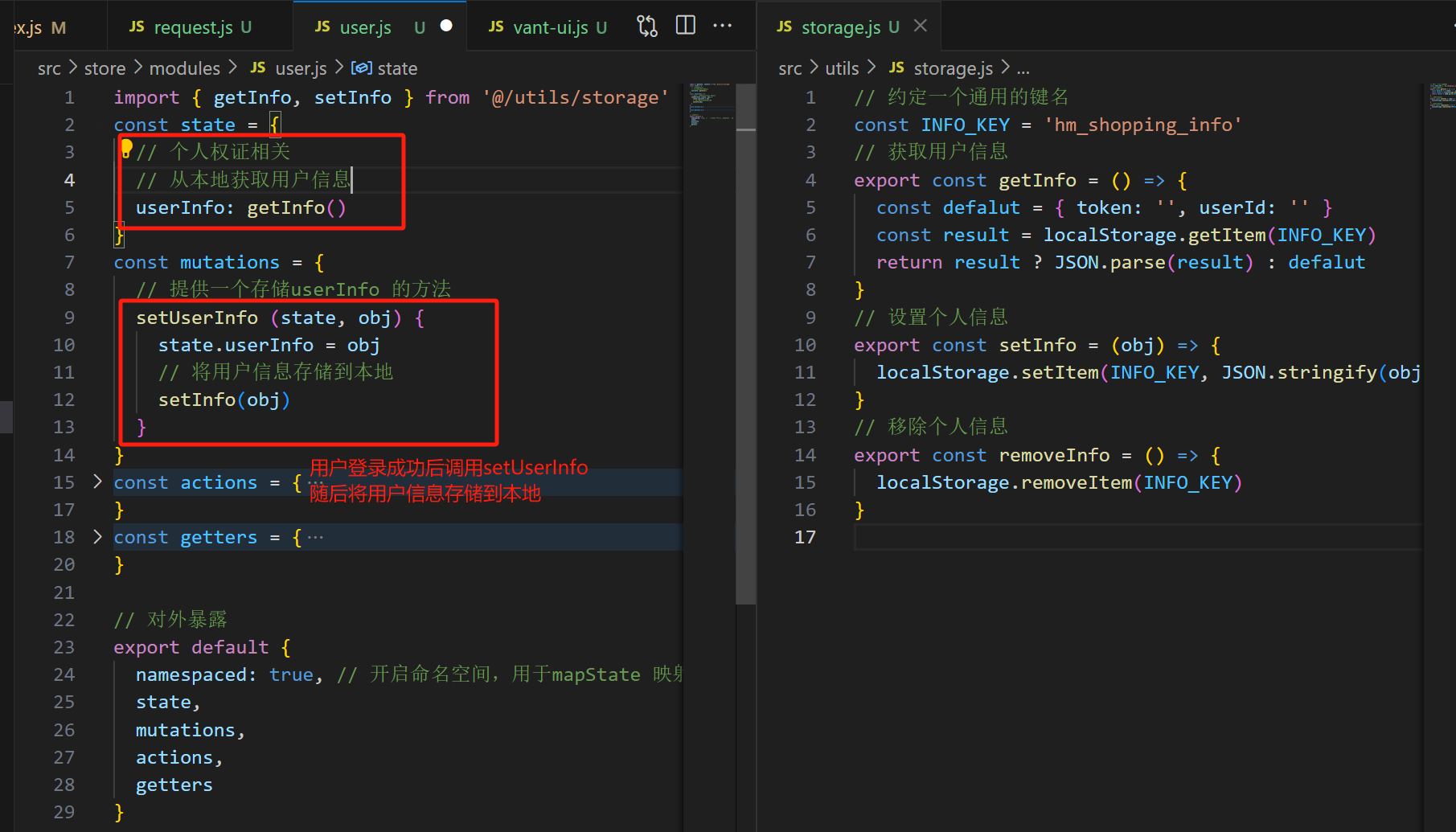Click 'INFO_KEY' constant declaration in storage.js

pos(965,125)
